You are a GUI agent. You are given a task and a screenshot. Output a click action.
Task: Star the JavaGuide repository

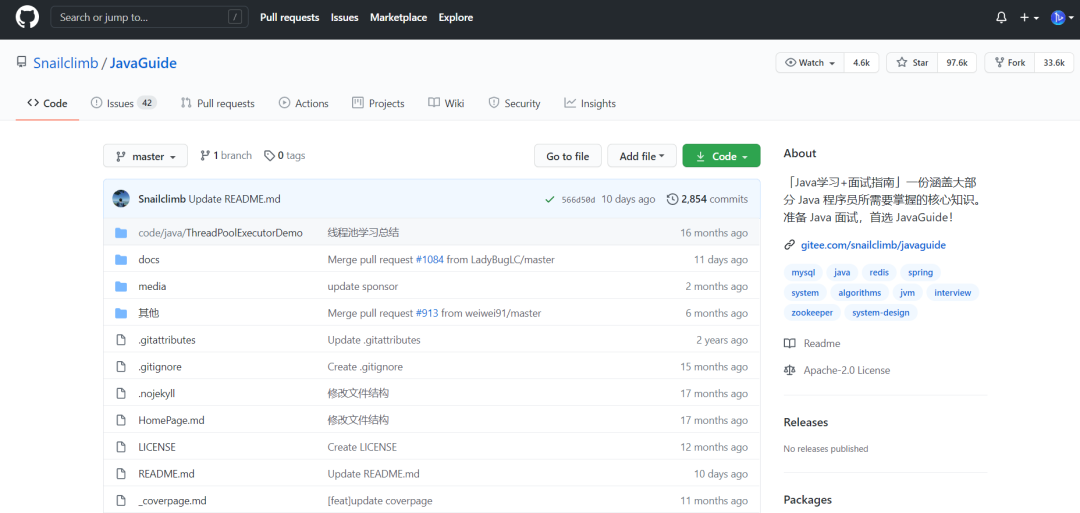912,63
